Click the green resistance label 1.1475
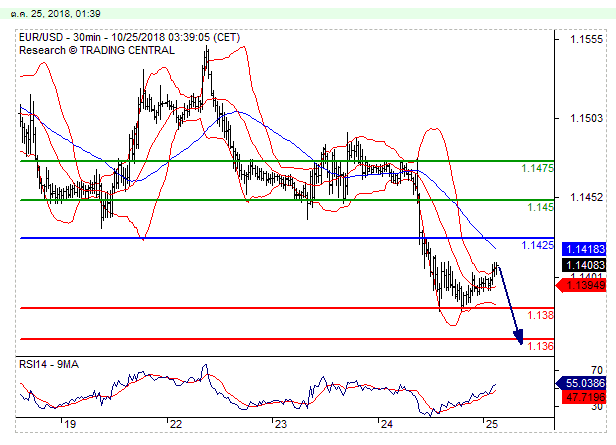Screen dimensions: 616x445 click(537, 168)
